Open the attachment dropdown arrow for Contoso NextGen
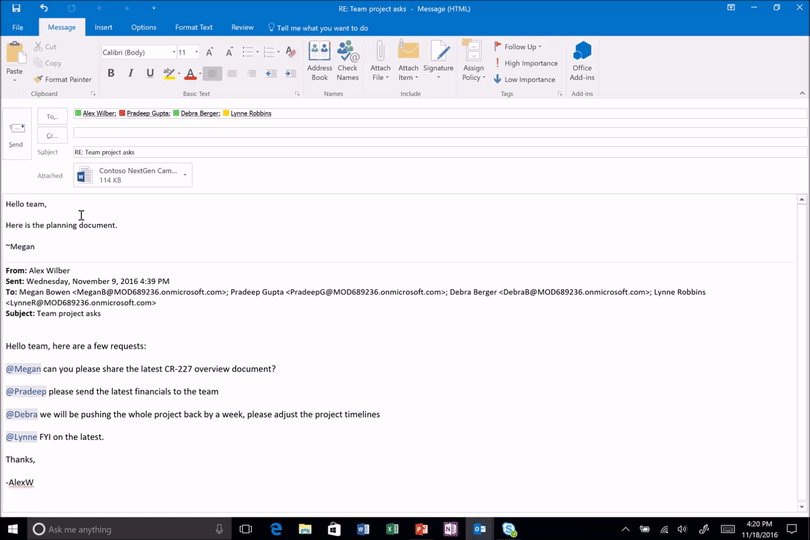 click(185, 175)
